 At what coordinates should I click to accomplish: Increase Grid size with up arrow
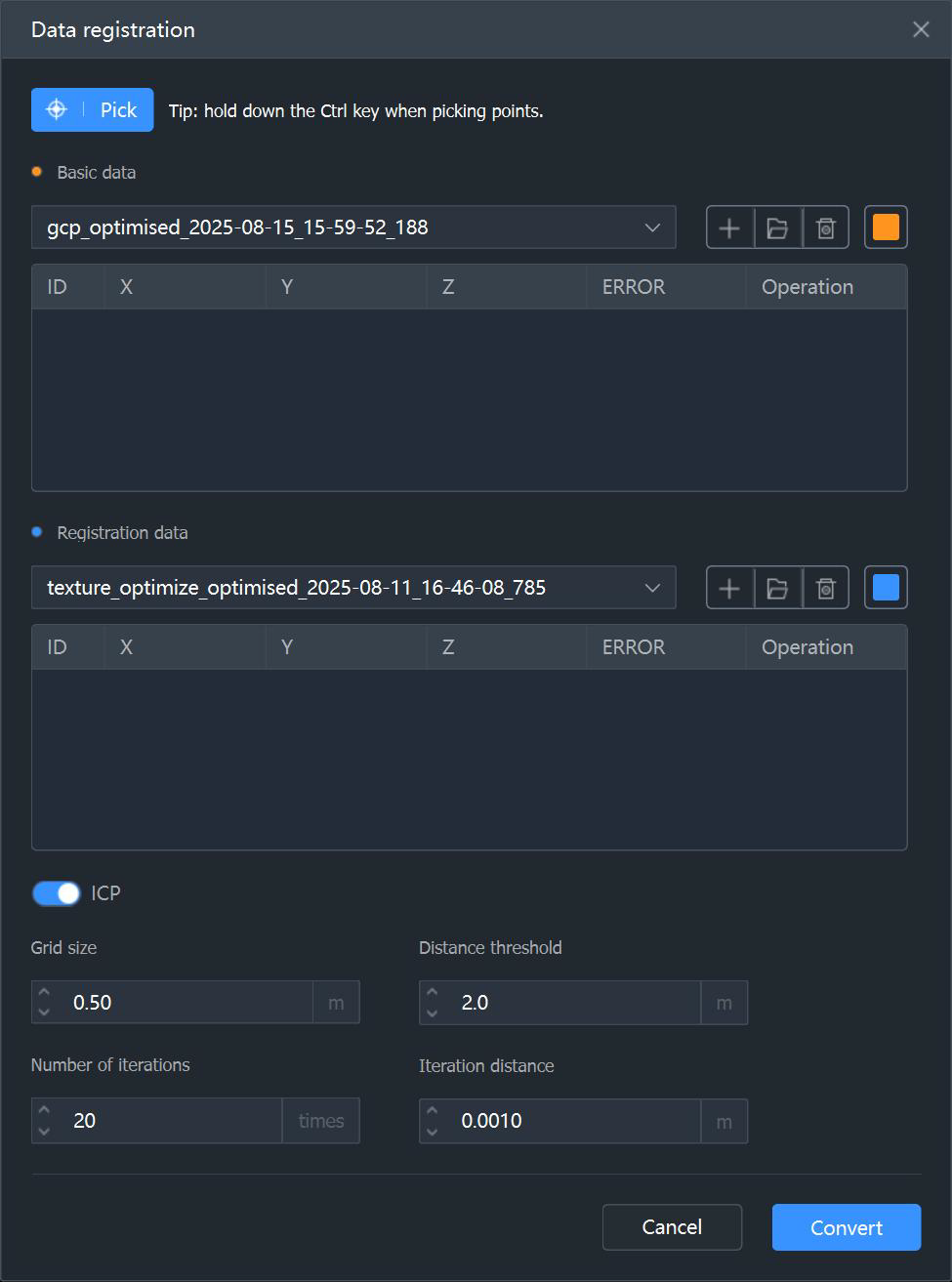44,993
